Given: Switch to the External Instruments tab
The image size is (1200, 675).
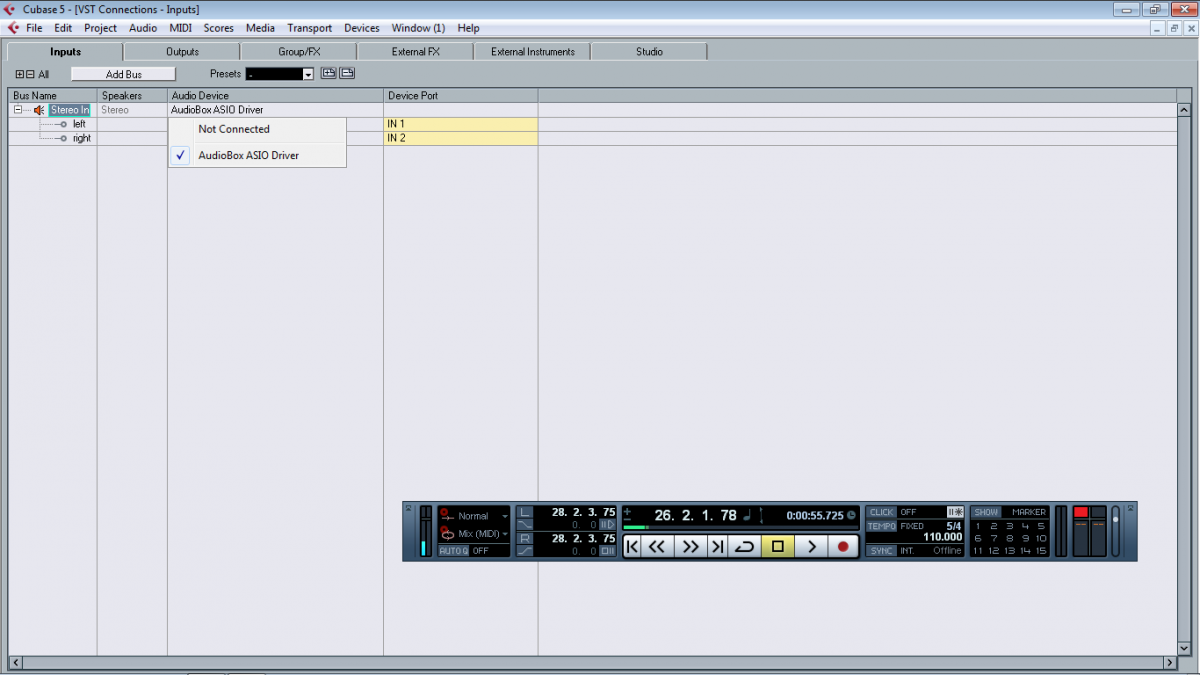Looking at the screenshot, I should [532, 51].
